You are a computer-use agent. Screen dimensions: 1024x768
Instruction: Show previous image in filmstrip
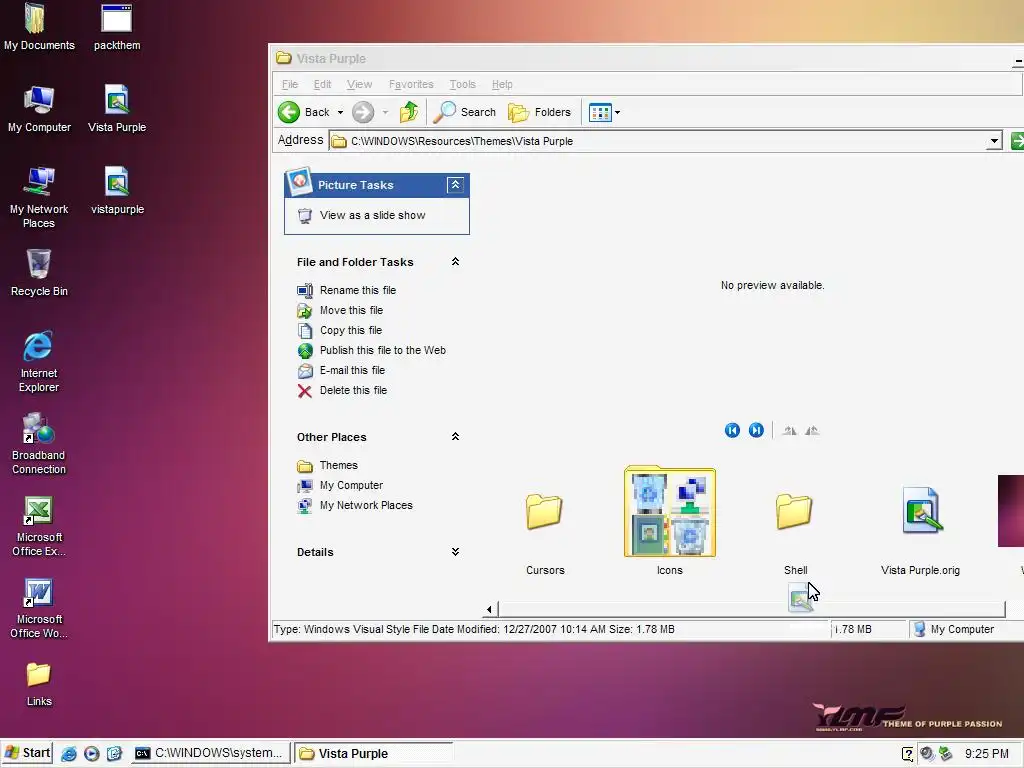click(x=732, y=430)
